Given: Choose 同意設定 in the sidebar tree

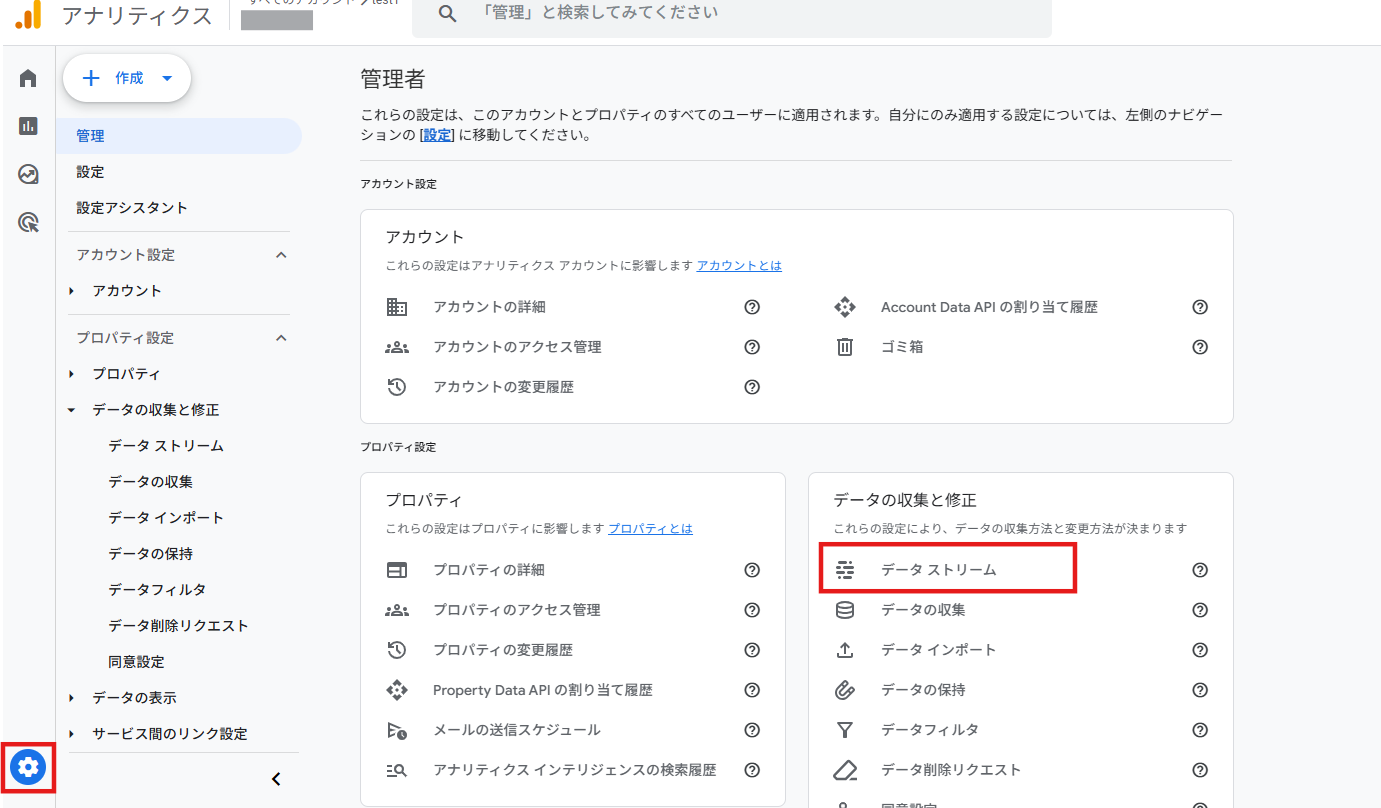Looking at the screenshot, I should [x=136, y=662].
